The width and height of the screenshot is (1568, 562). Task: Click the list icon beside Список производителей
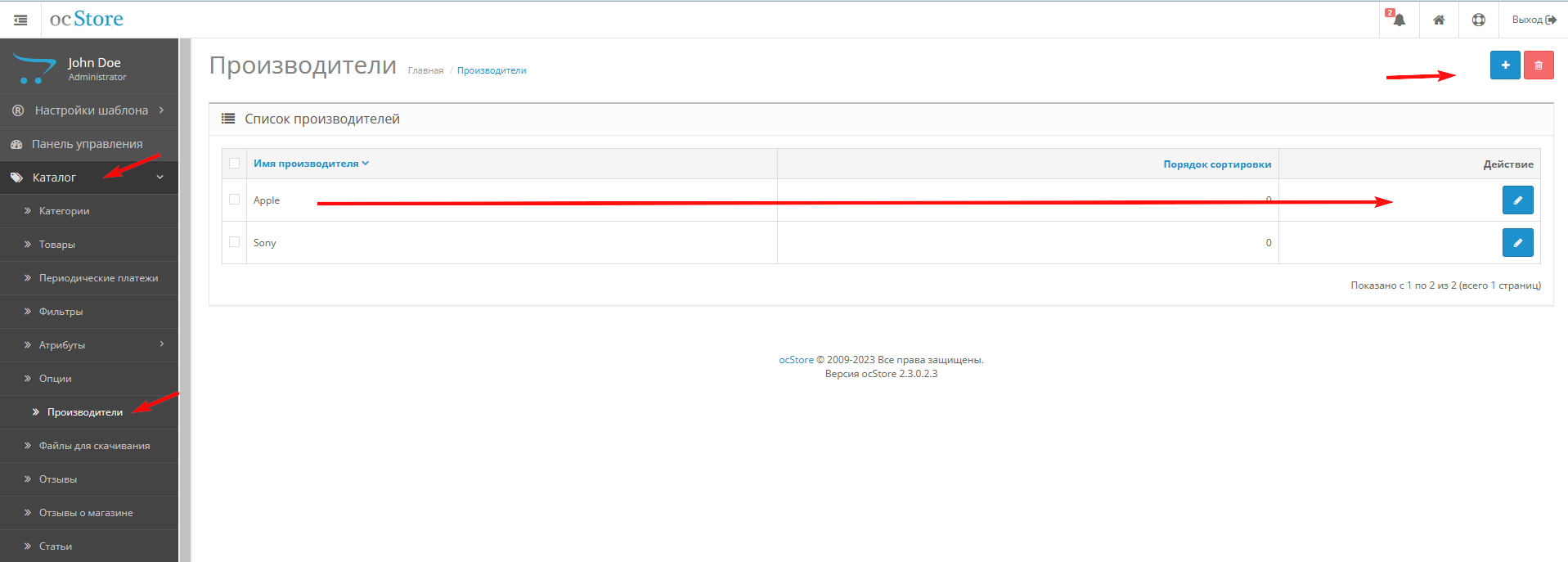tap(228, 119)
